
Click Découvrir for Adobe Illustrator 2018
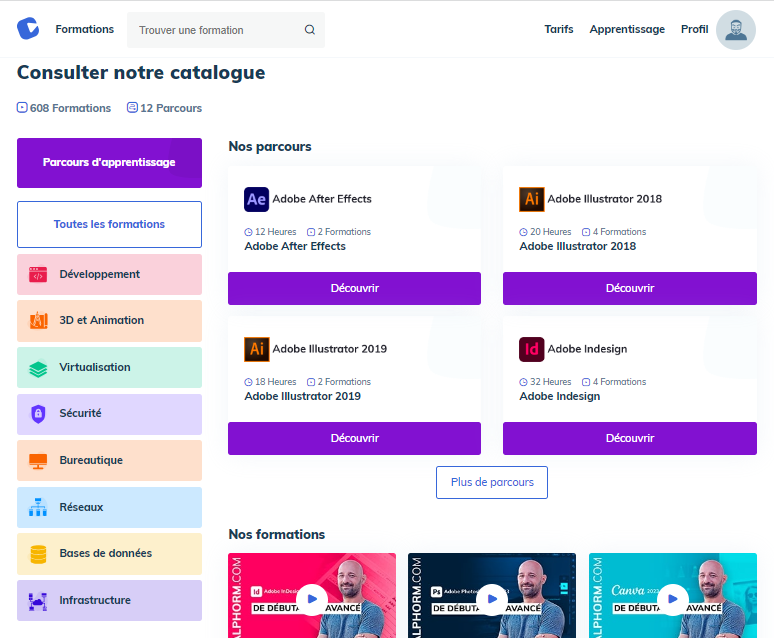point(630,288)
